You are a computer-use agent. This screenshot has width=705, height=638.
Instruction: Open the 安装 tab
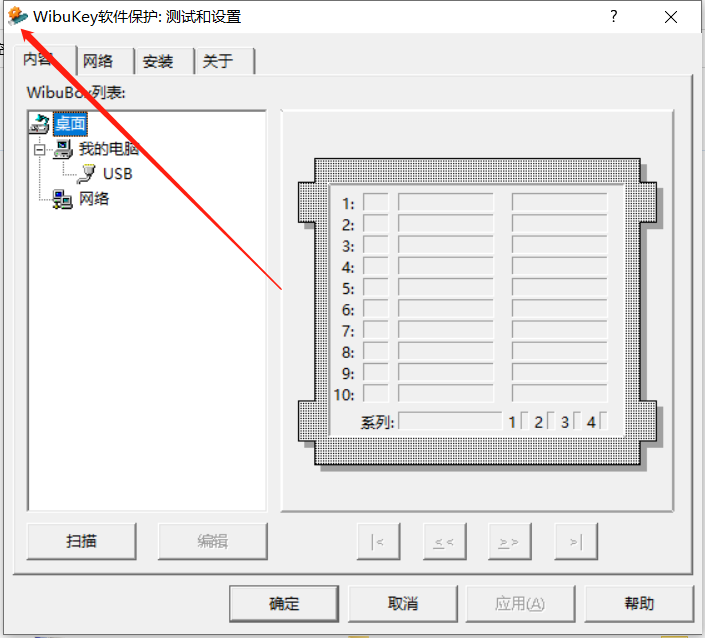click(x=165, y=61)
